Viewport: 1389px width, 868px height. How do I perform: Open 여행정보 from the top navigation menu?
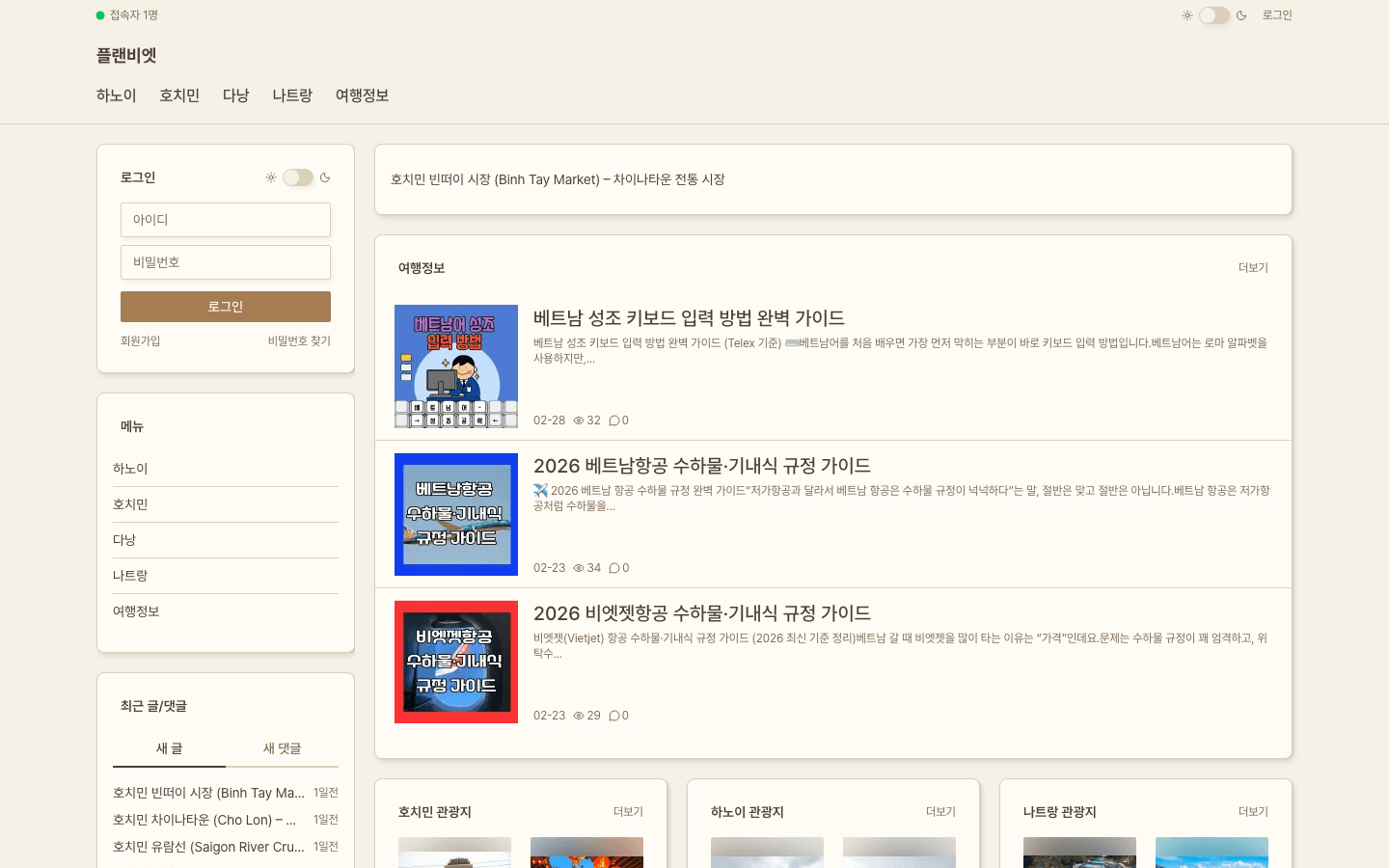[362, 95]
